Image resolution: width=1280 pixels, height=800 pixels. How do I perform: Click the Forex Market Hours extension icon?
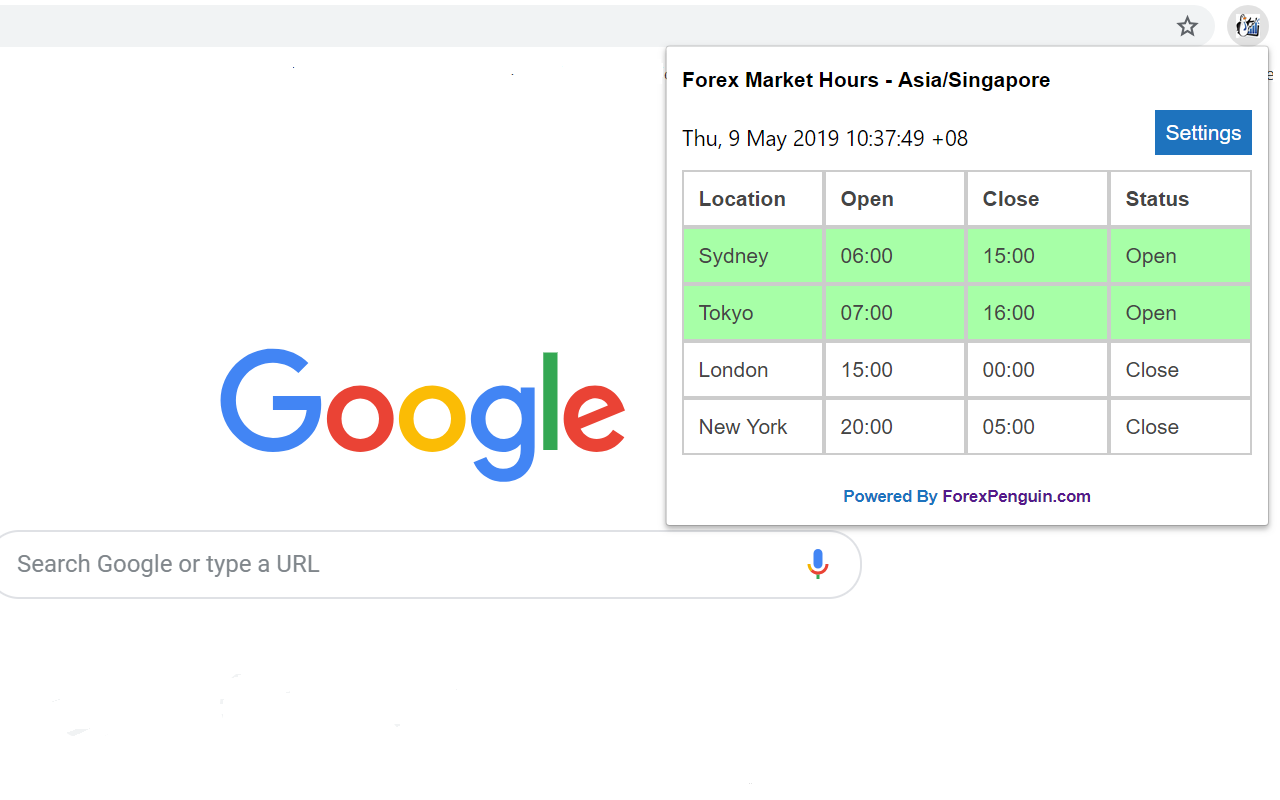(1248, 27)
